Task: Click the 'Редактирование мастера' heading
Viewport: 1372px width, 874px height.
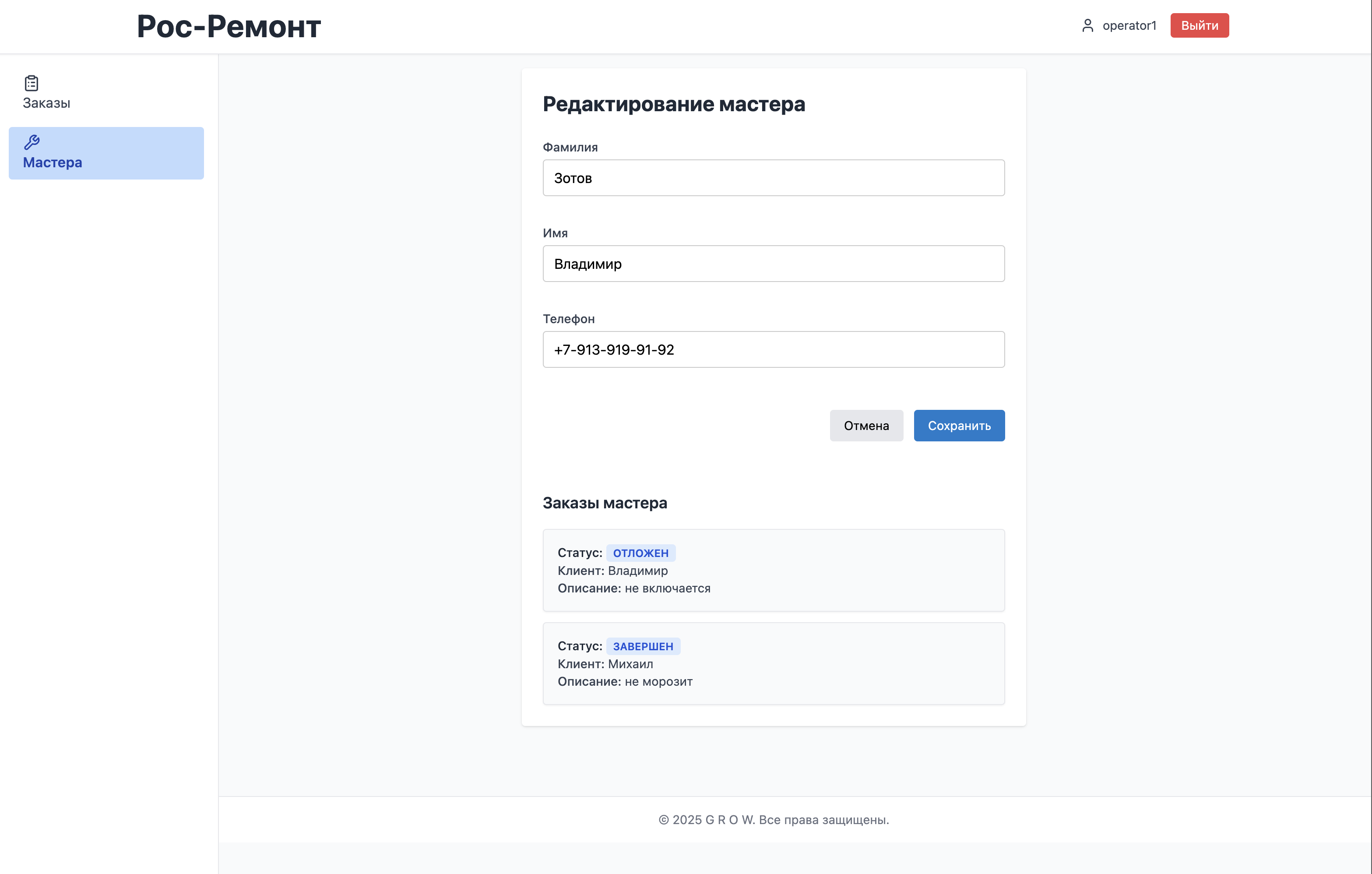Action: pos(673,104)
